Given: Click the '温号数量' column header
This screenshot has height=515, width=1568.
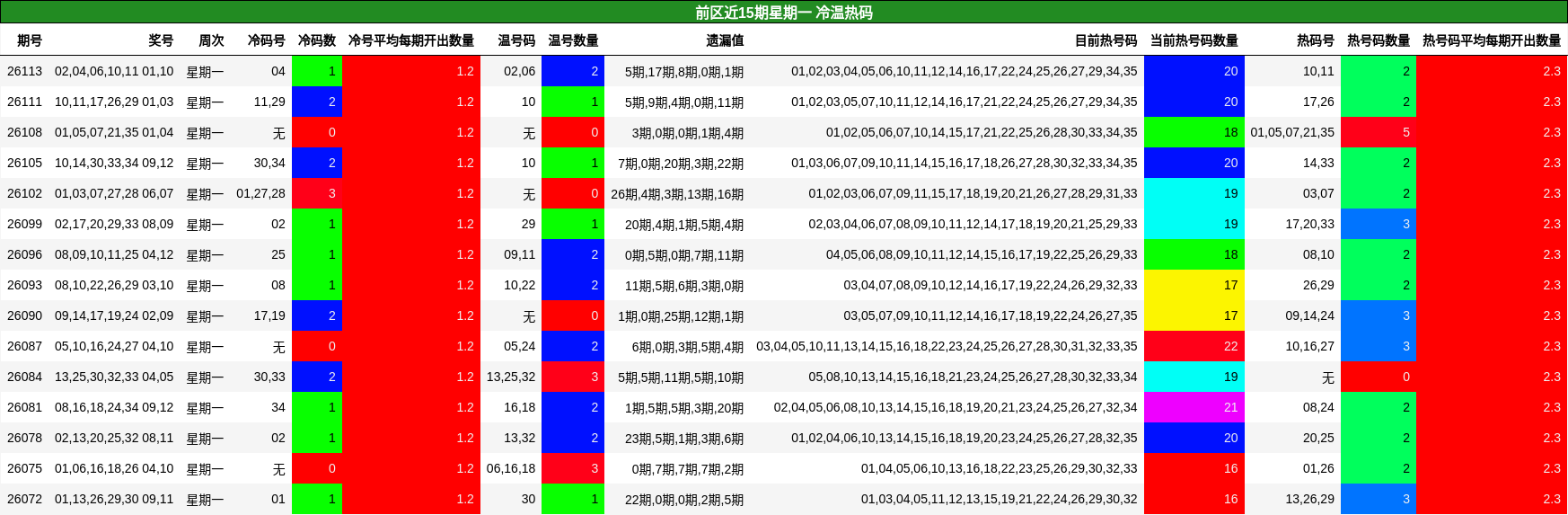Looking at the screenshot, I should click(573, 40).
